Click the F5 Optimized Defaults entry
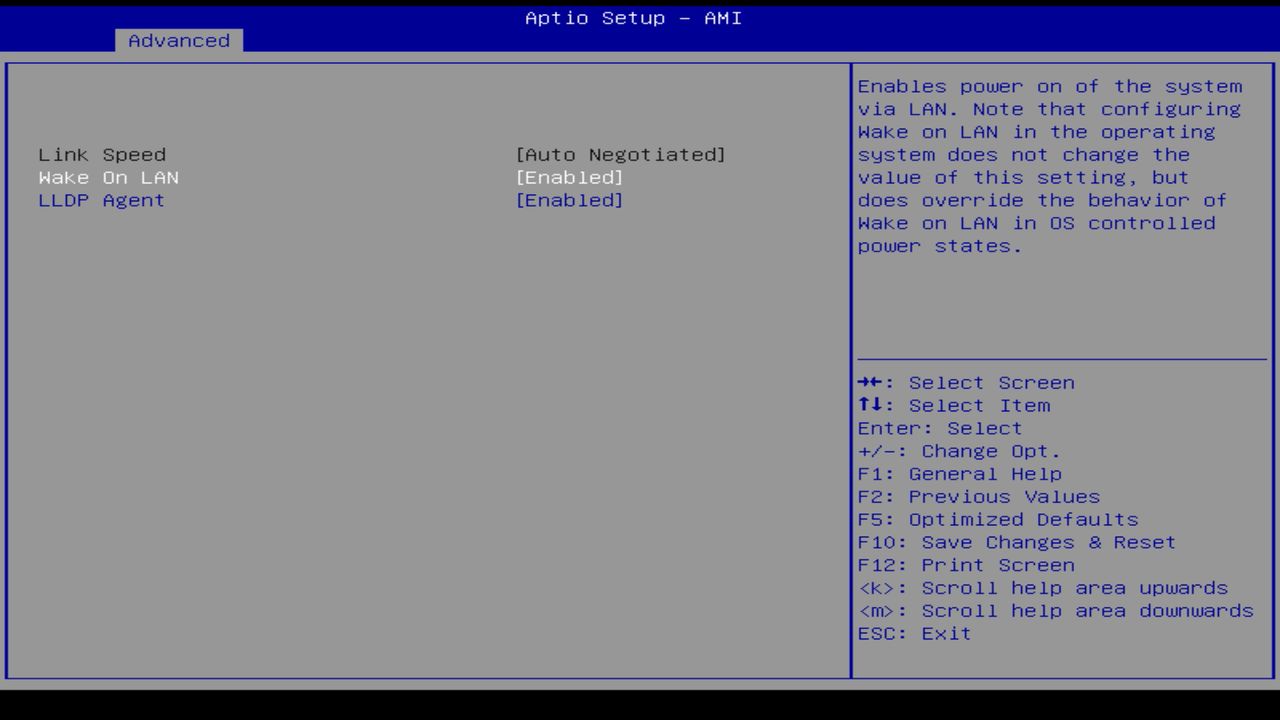 (997, 519)
